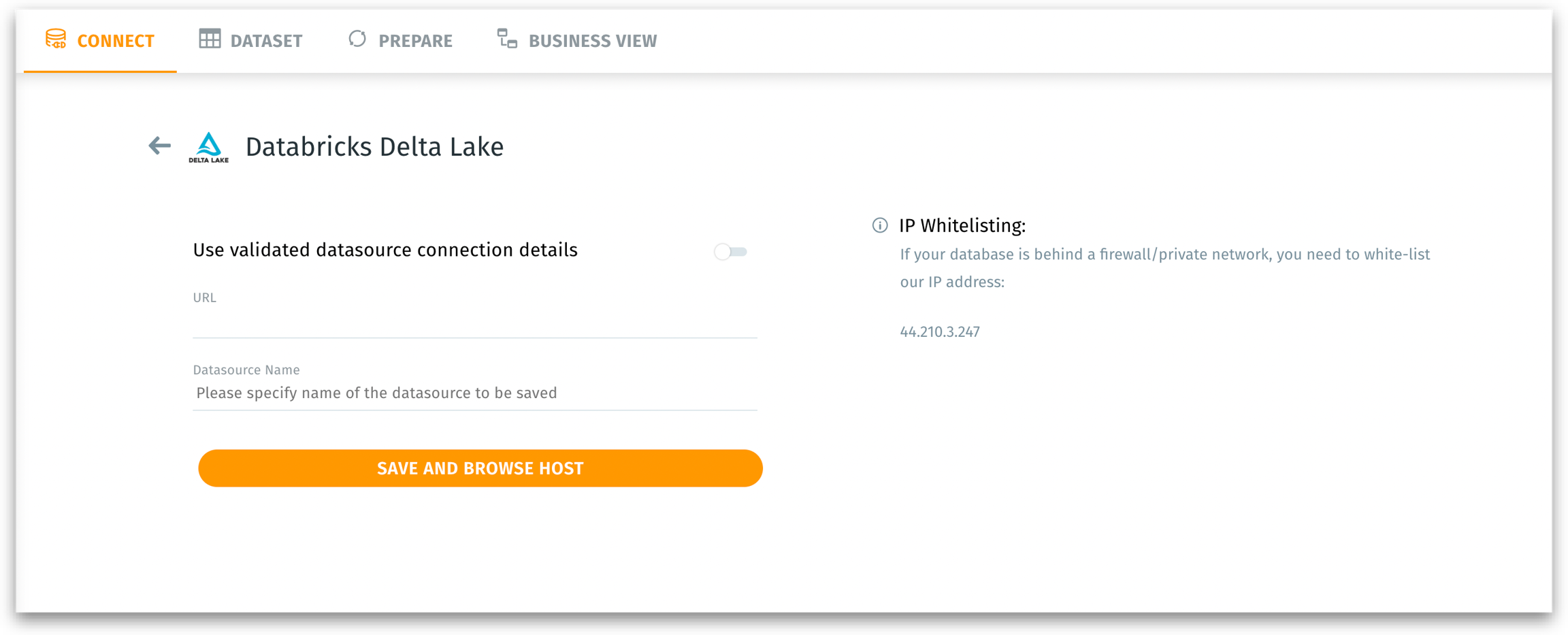Click the circular refresh icon beside Prepare
The width and height of the screenshot is (1568, 635).
[357, 39]
